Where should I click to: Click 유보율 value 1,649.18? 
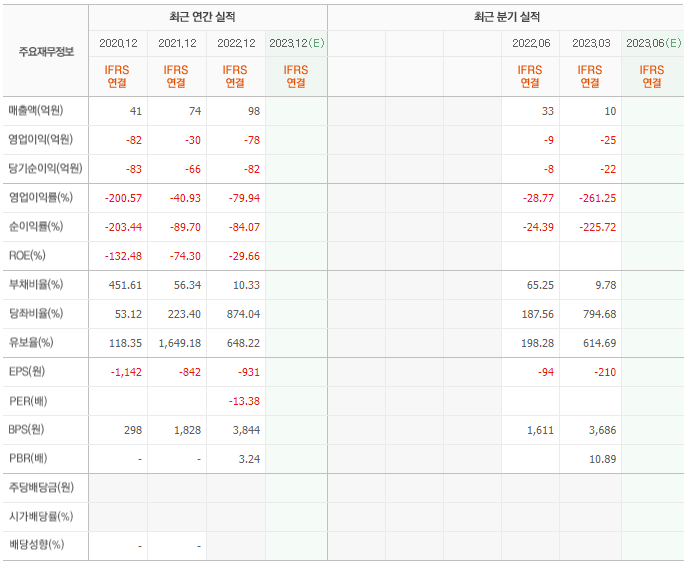(x=180, y=343)
